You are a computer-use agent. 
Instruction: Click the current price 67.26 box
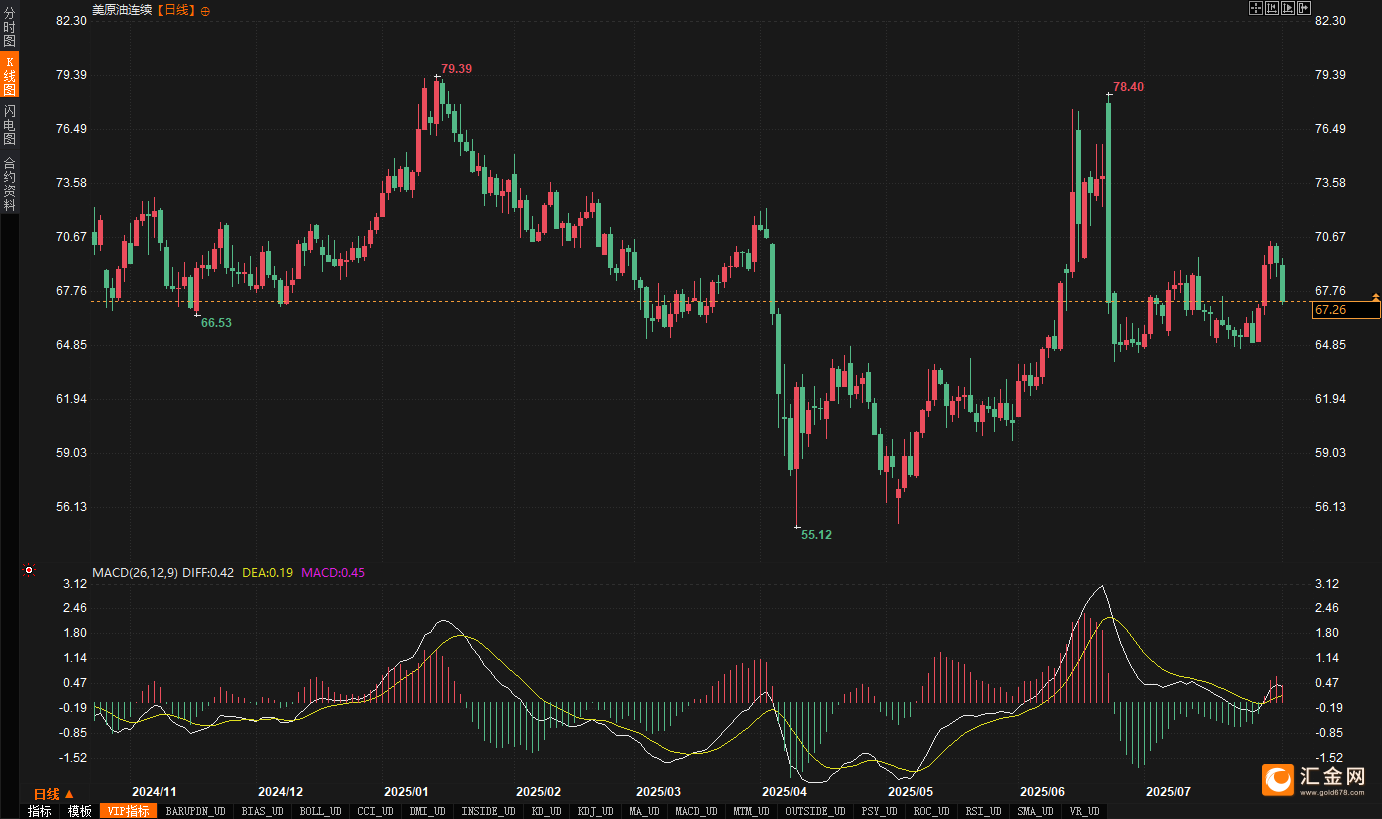[1346, 310]
